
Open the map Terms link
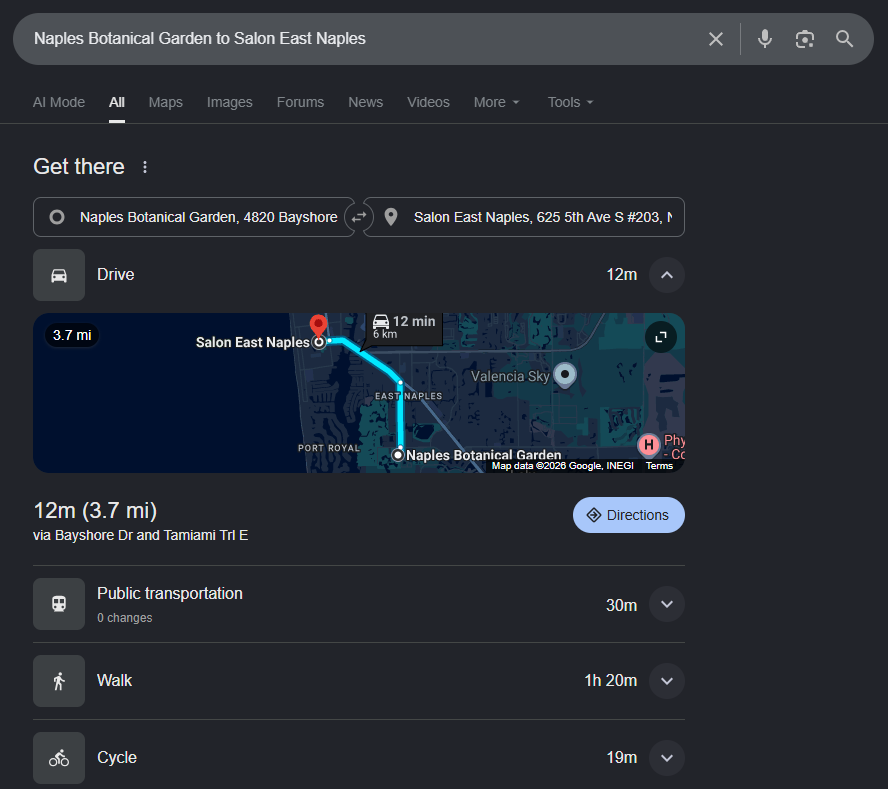(x=659, y=466)
